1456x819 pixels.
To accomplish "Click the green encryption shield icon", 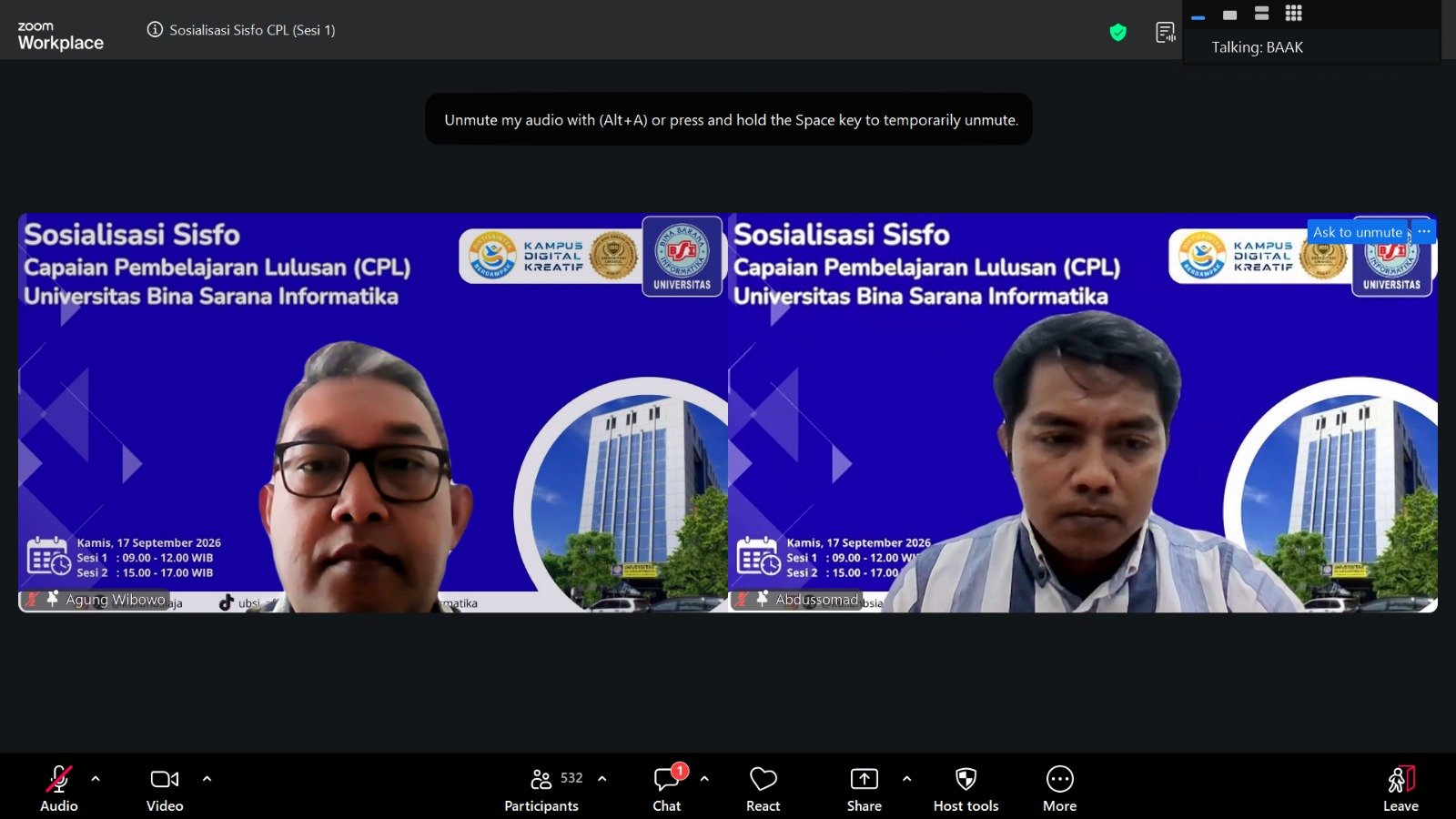I will point(1118,33).
